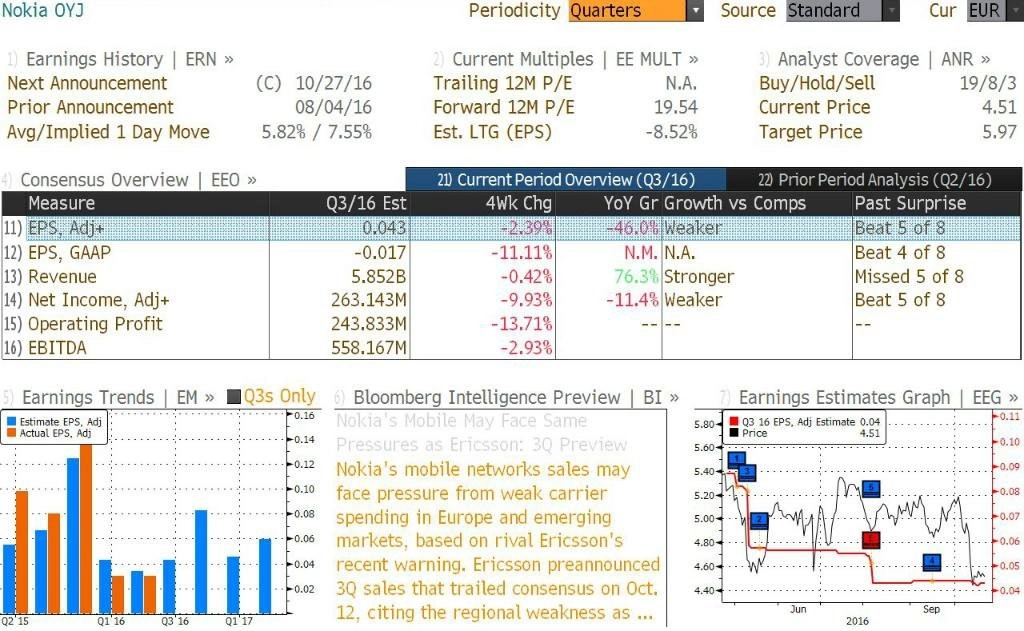
Task: Click blue event marker 3 on estimates graph
Action: click(x=747, y=472)
